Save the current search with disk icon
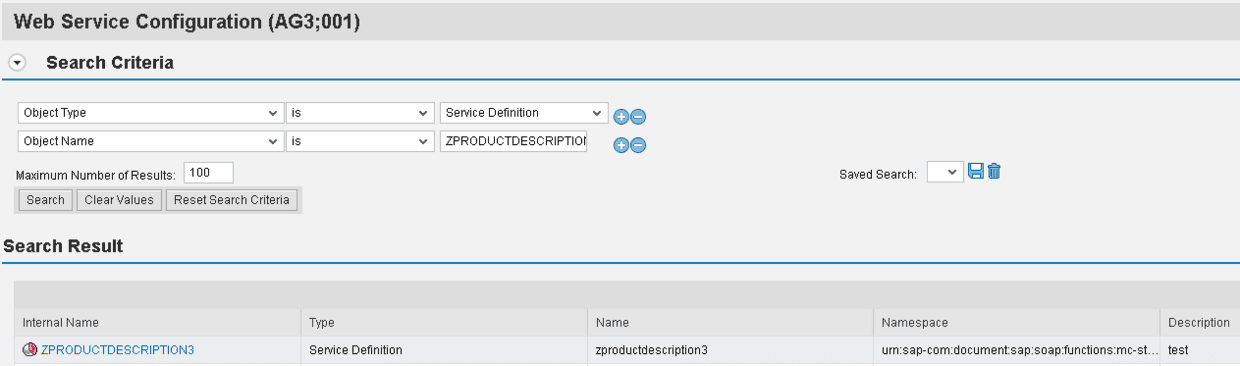This screenshot has width=1240, height=366. click(977, 171)
